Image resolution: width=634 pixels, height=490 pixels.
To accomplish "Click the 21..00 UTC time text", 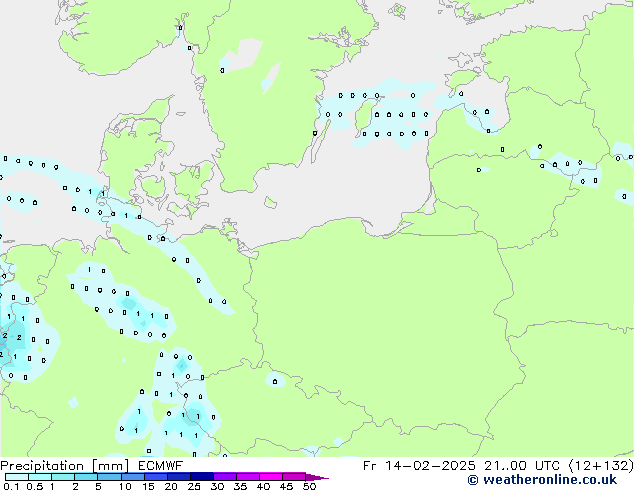I will [522, 466].
